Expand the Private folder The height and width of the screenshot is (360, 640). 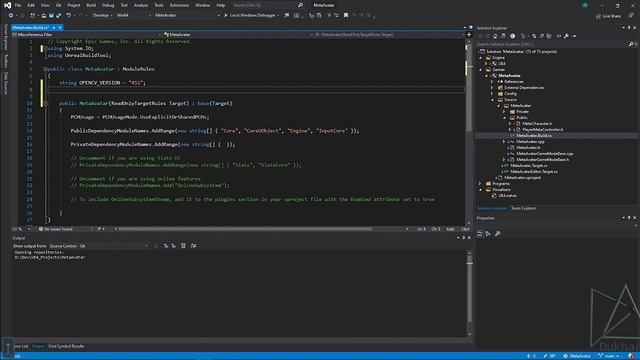click(504, 111)
